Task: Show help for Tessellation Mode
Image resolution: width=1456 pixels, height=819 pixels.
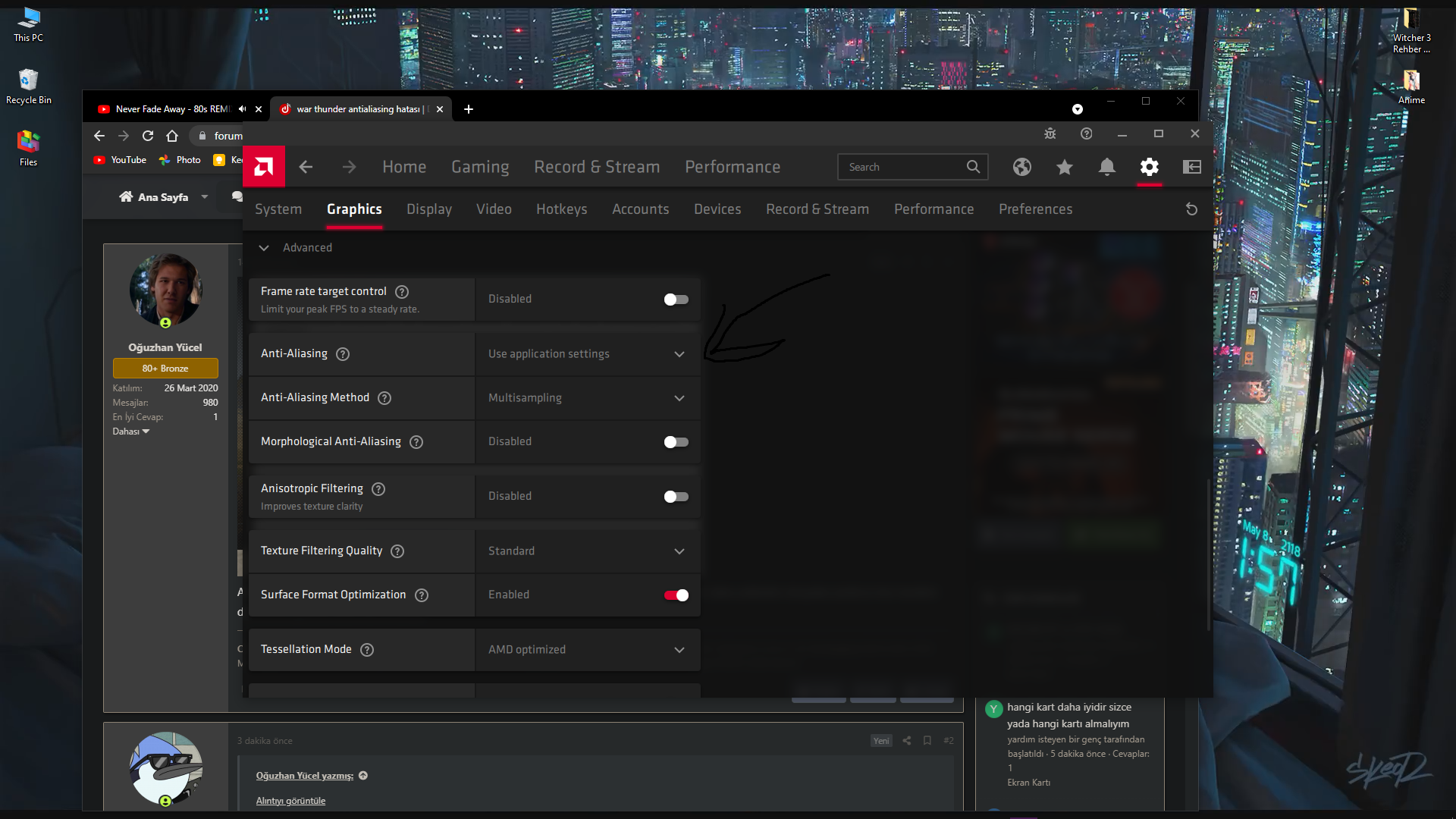Action: [367, 650]
